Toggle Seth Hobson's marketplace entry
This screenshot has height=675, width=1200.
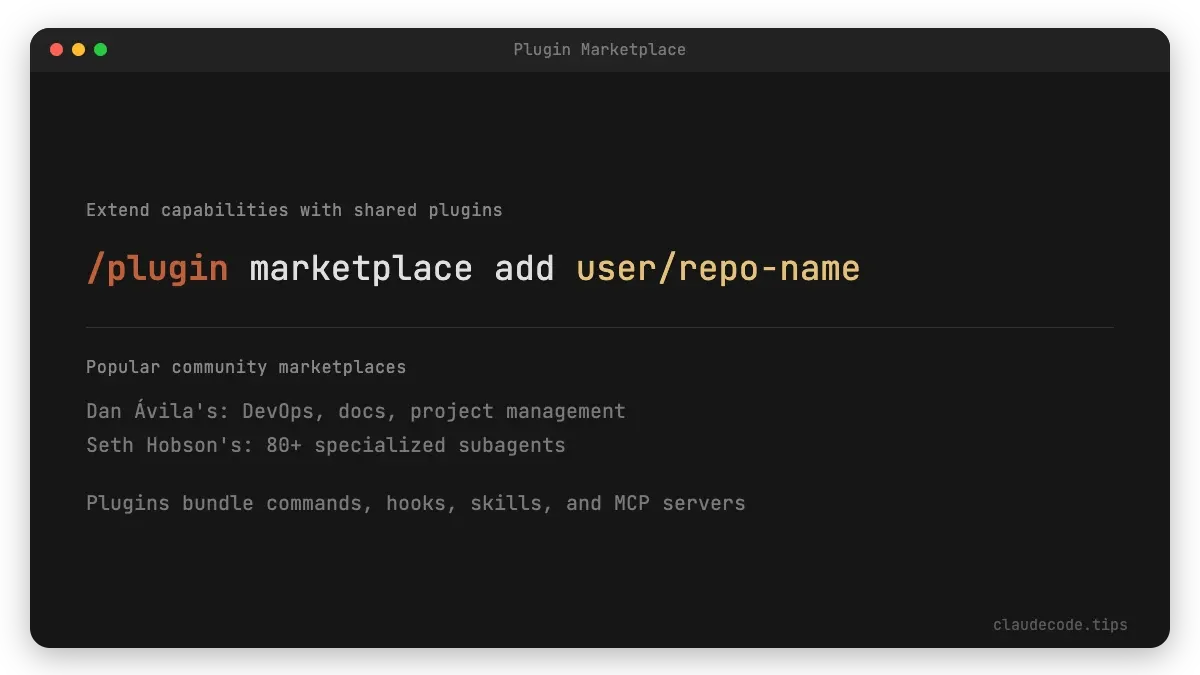click(325, 445)
